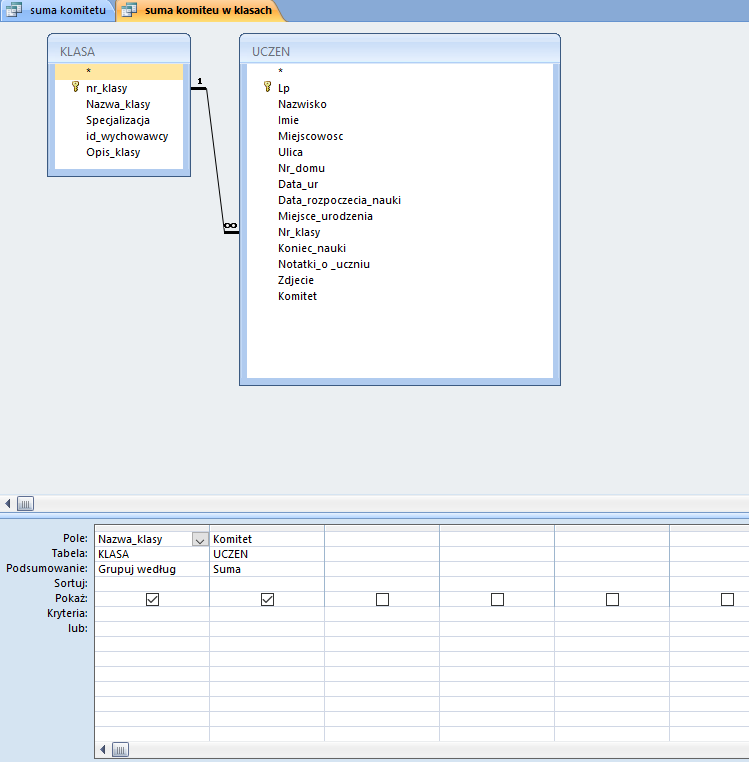Switch to the suma komitetu tab
This screenshot has height=762, width=749.
(x=67, y=10)
